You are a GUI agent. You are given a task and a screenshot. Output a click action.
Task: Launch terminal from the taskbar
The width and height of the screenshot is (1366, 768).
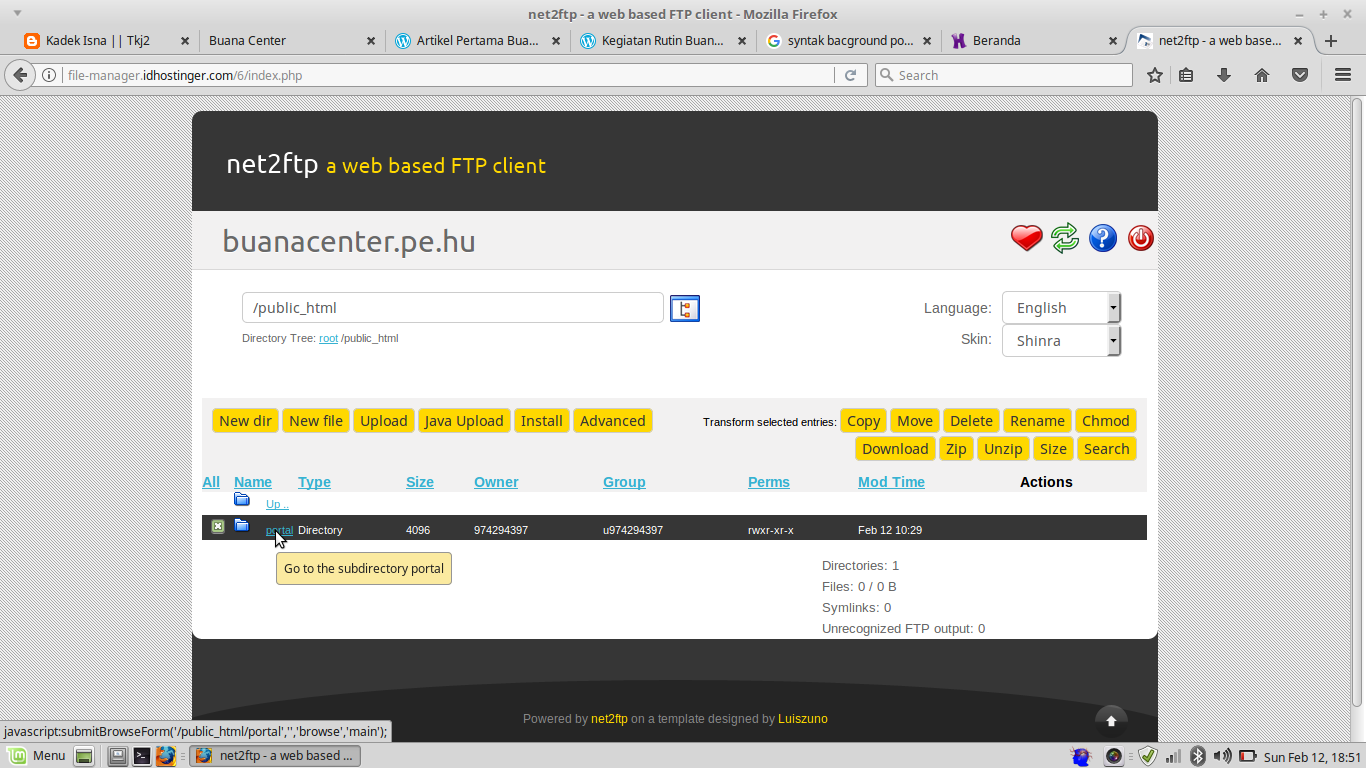(x=142, y=756)
